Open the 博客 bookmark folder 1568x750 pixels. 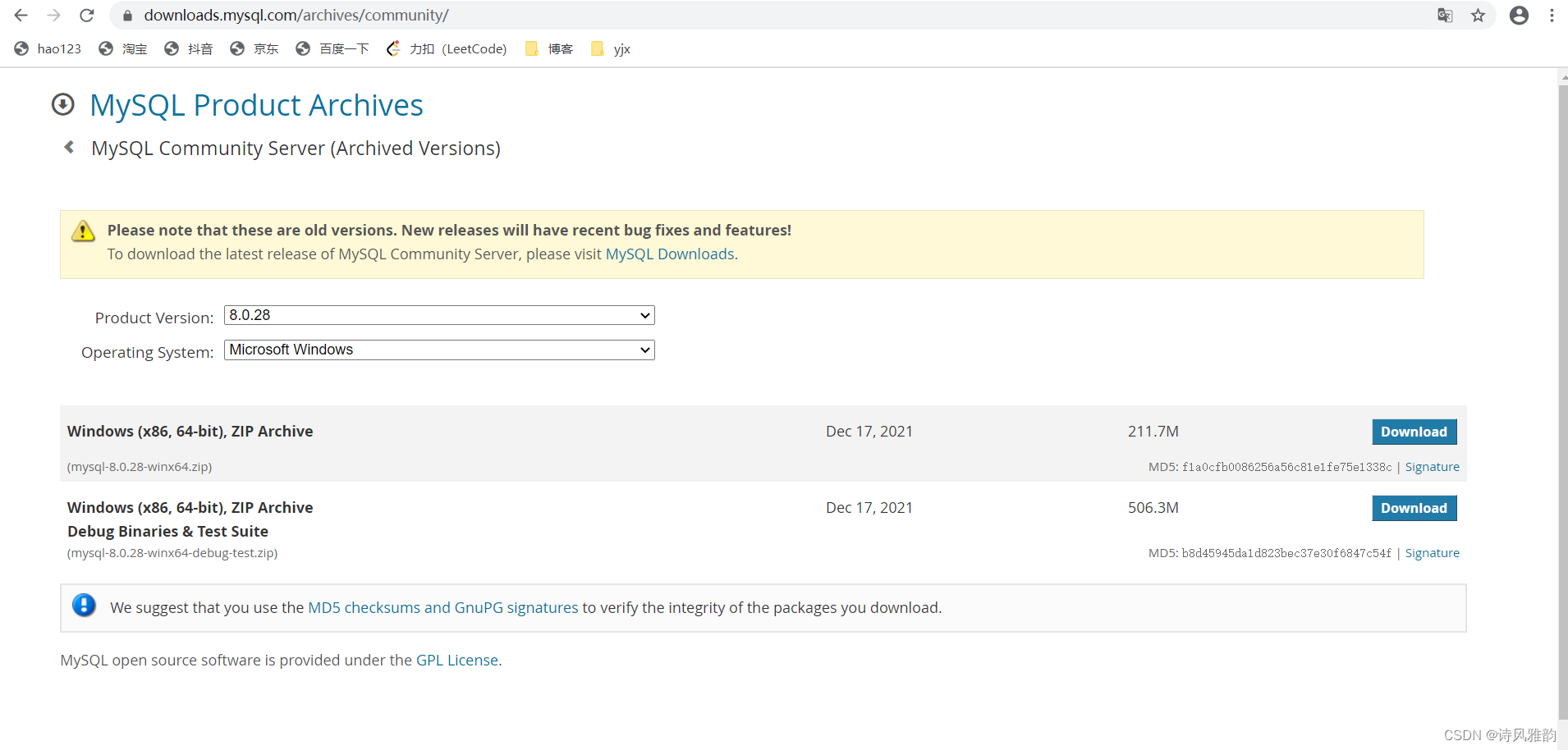[549, 48]
